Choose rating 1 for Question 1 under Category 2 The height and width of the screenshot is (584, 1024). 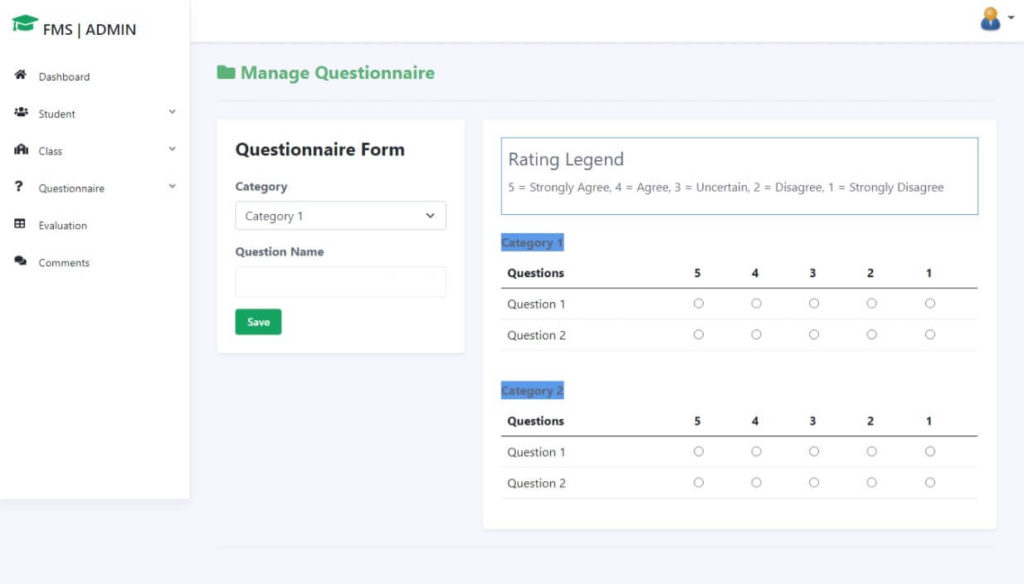pyautogui.click(x=930, y=452)
